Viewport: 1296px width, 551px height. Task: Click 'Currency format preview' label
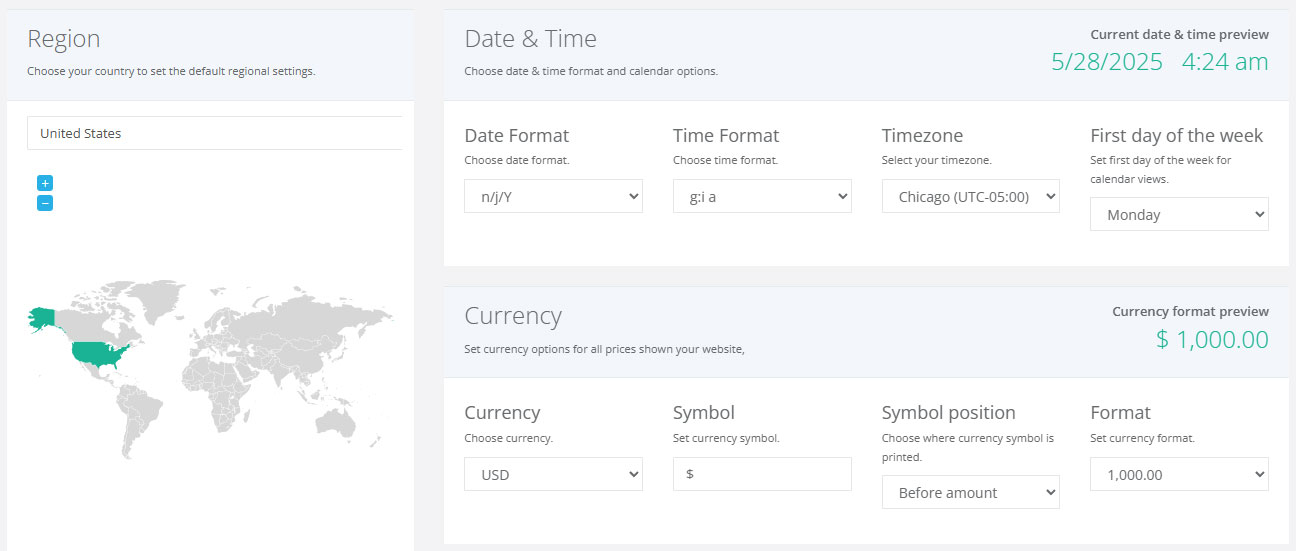1190,311
